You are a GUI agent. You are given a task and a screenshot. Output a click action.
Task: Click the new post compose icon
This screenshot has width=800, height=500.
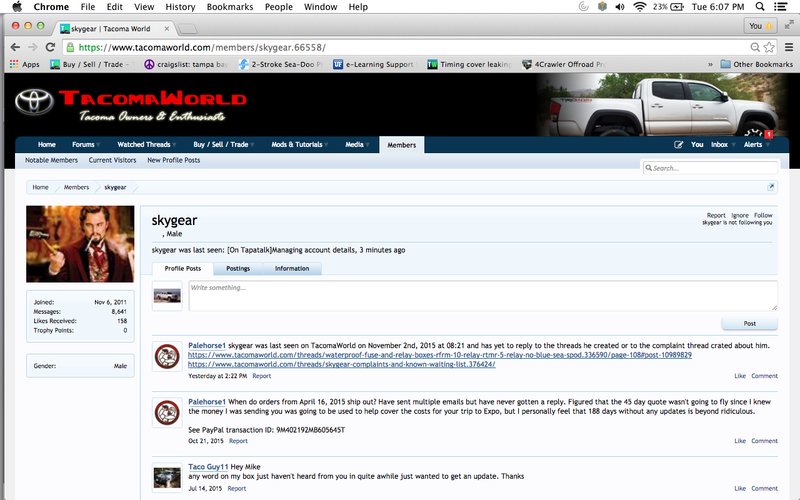tap(678, 145)
